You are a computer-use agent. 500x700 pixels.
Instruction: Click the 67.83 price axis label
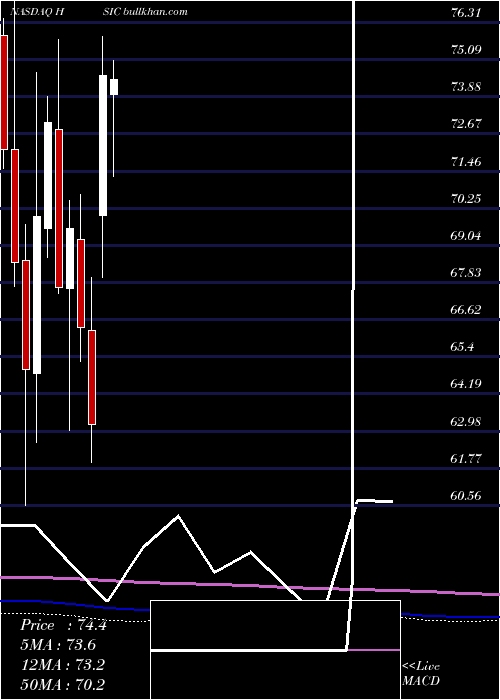click(466, 272)
